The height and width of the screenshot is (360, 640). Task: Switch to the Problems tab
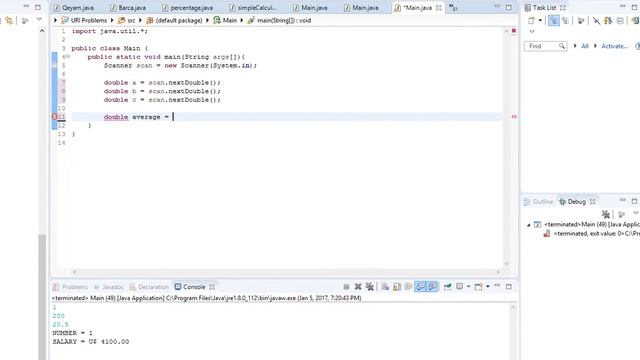(70, 287)
